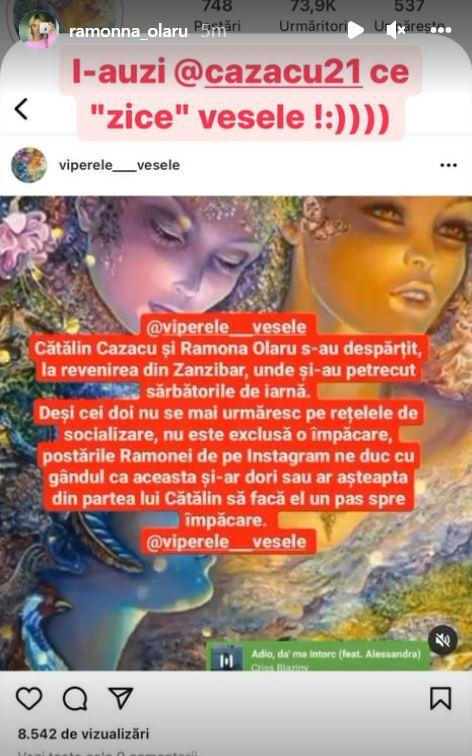Save post with bookmark icon
The height and width of the screenshot is (756, 472).
[441, 698]
